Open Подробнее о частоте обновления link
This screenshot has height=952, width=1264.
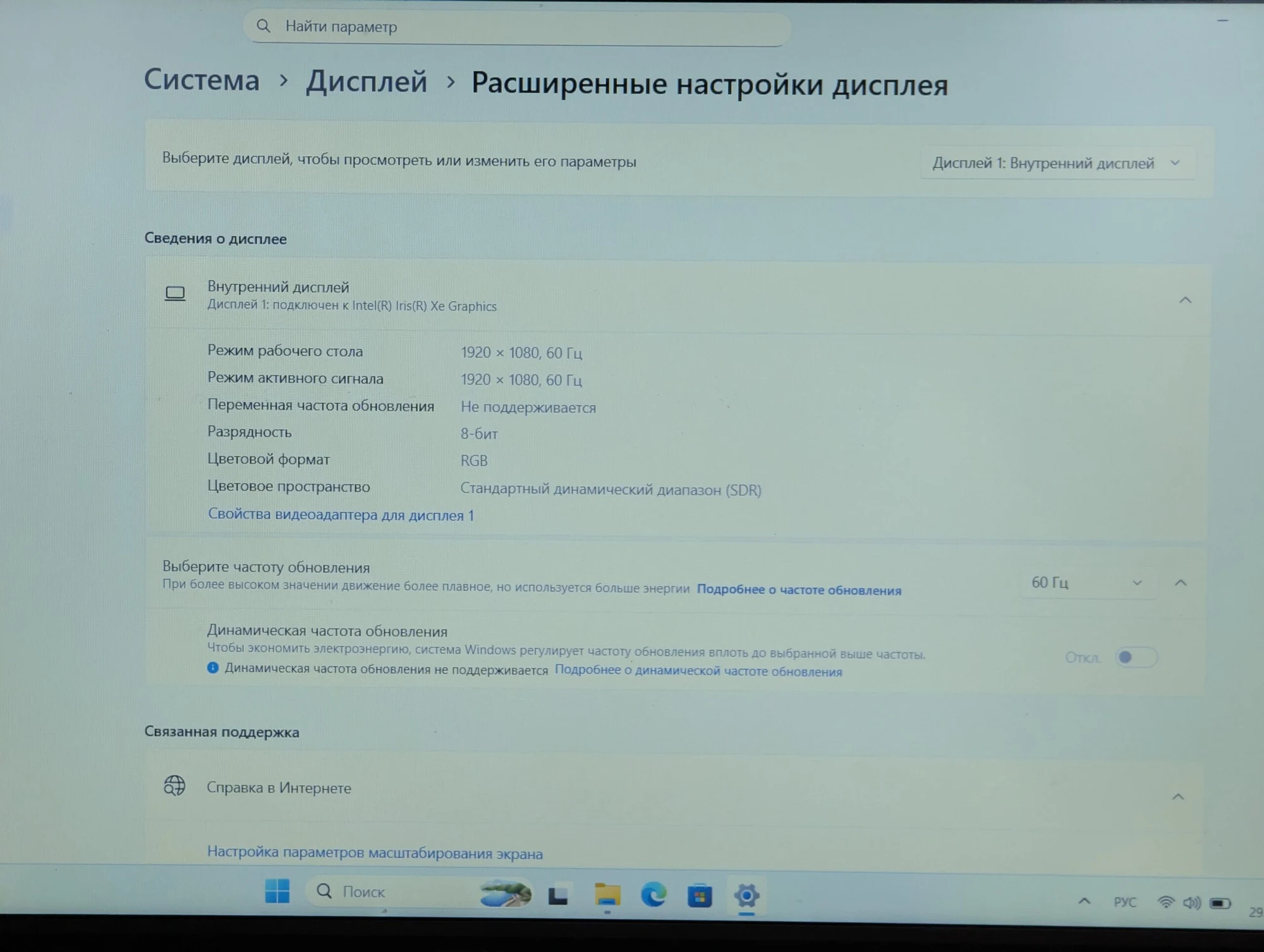click(x=799, y=590)
